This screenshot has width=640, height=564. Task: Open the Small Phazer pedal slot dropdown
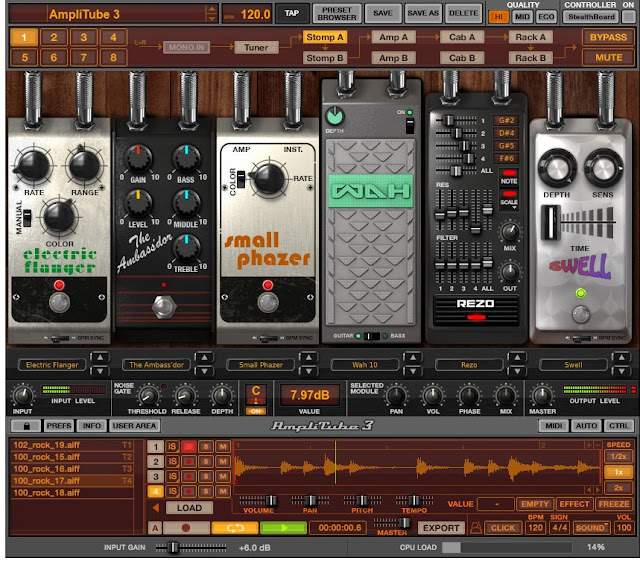tap(261, 365)
